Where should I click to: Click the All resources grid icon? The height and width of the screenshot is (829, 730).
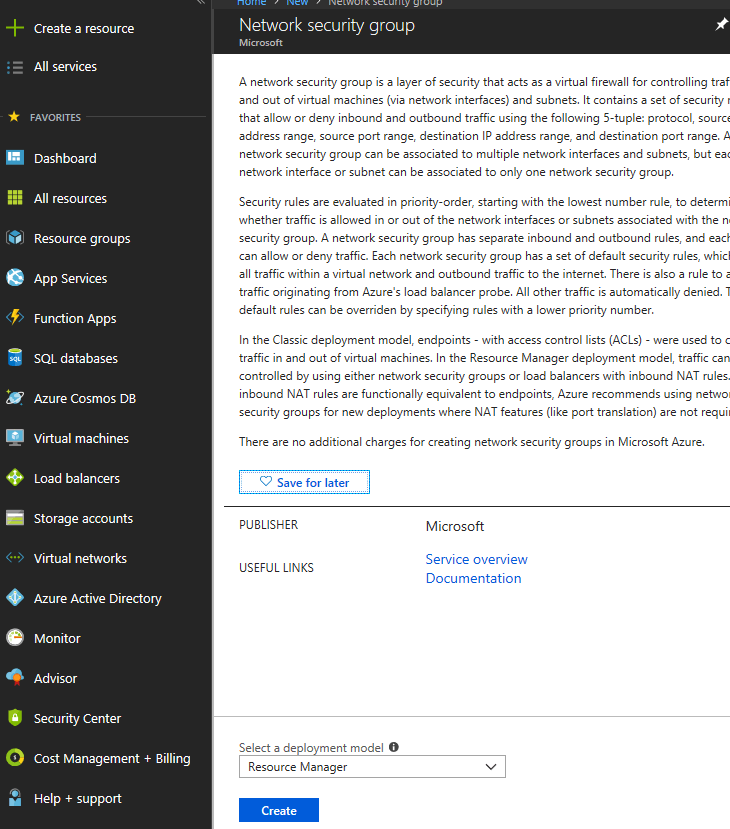coord(15,198)
